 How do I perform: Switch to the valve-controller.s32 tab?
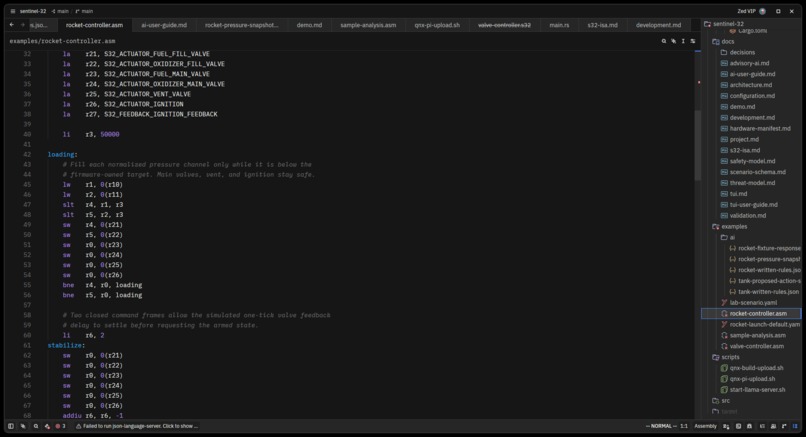504,25
